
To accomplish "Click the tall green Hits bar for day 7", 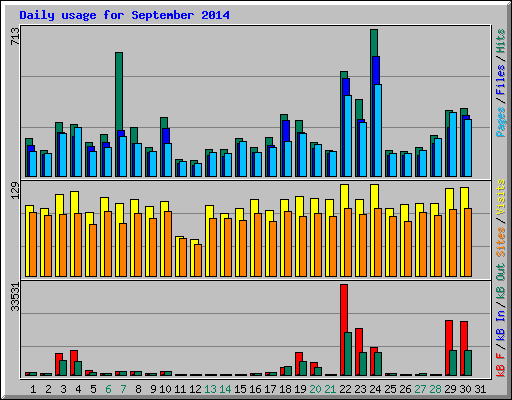I will pyautogui.click(x=119, y=91).
